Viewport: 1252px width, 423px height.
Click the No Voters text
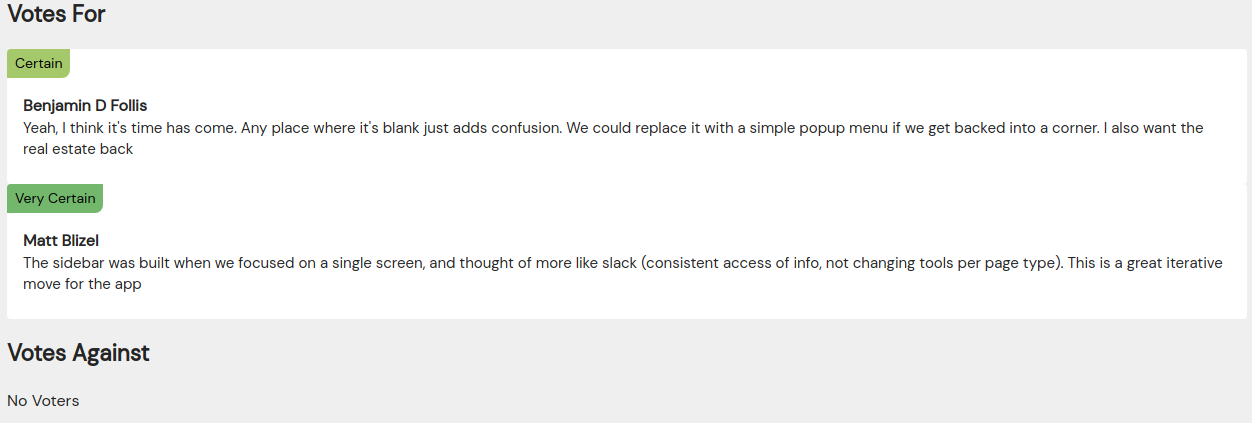pyautogui.click(x=43, y=401)
